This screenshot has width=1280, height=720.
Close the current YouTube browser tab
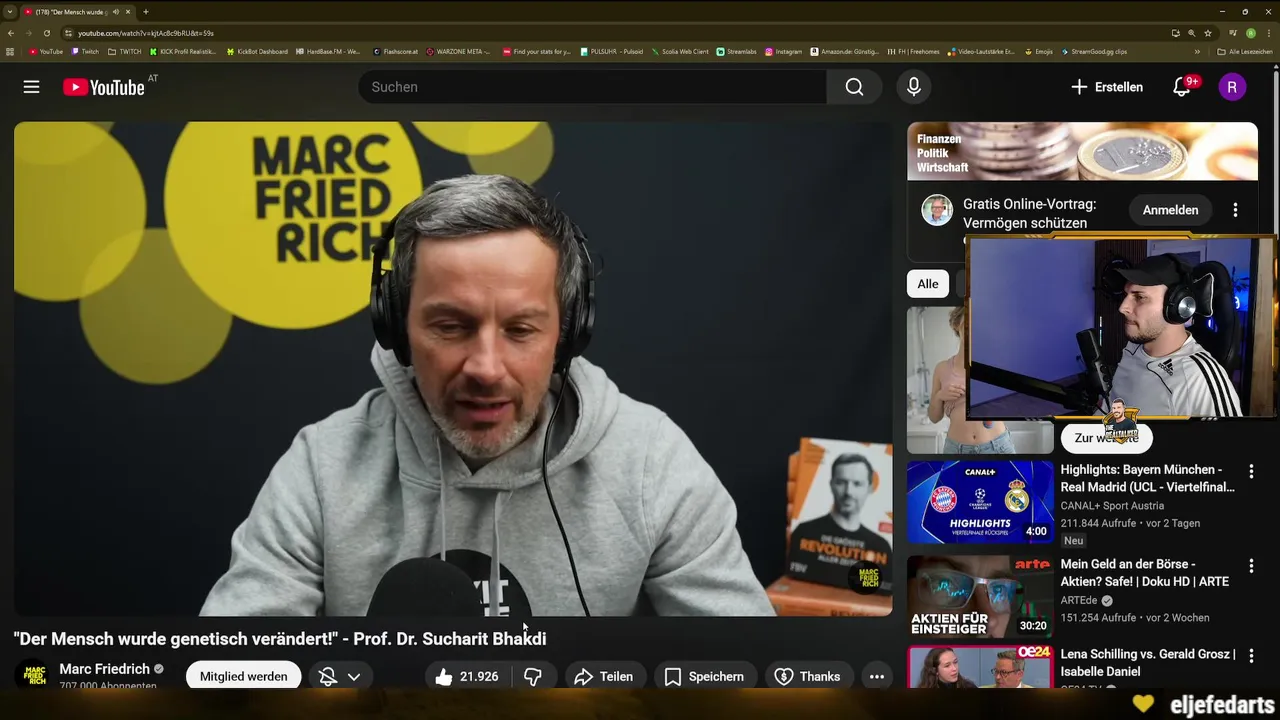pyautogui.click(x=128, y=12)
